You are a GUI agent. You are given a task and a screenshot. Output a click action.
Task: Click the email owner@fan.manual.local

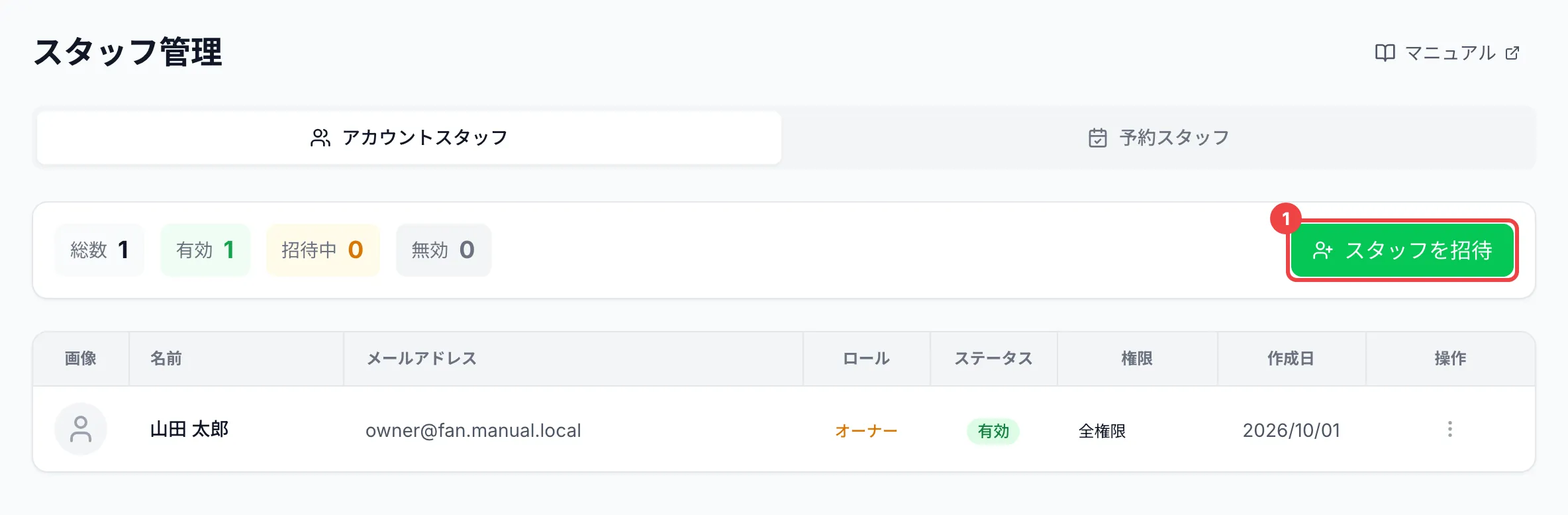(473, 430)
